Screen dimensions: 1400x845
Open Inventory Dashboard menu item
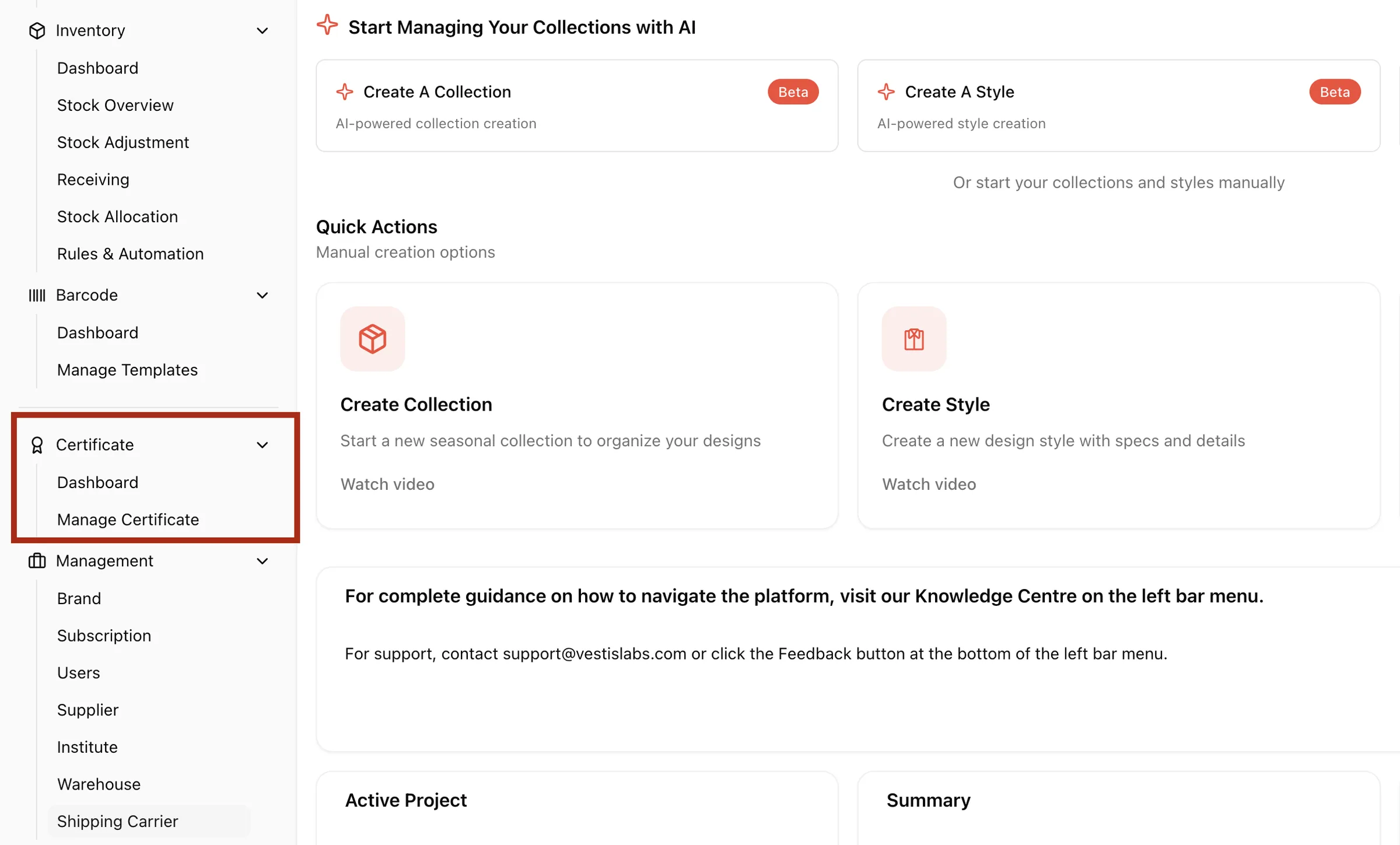[97, 68]
